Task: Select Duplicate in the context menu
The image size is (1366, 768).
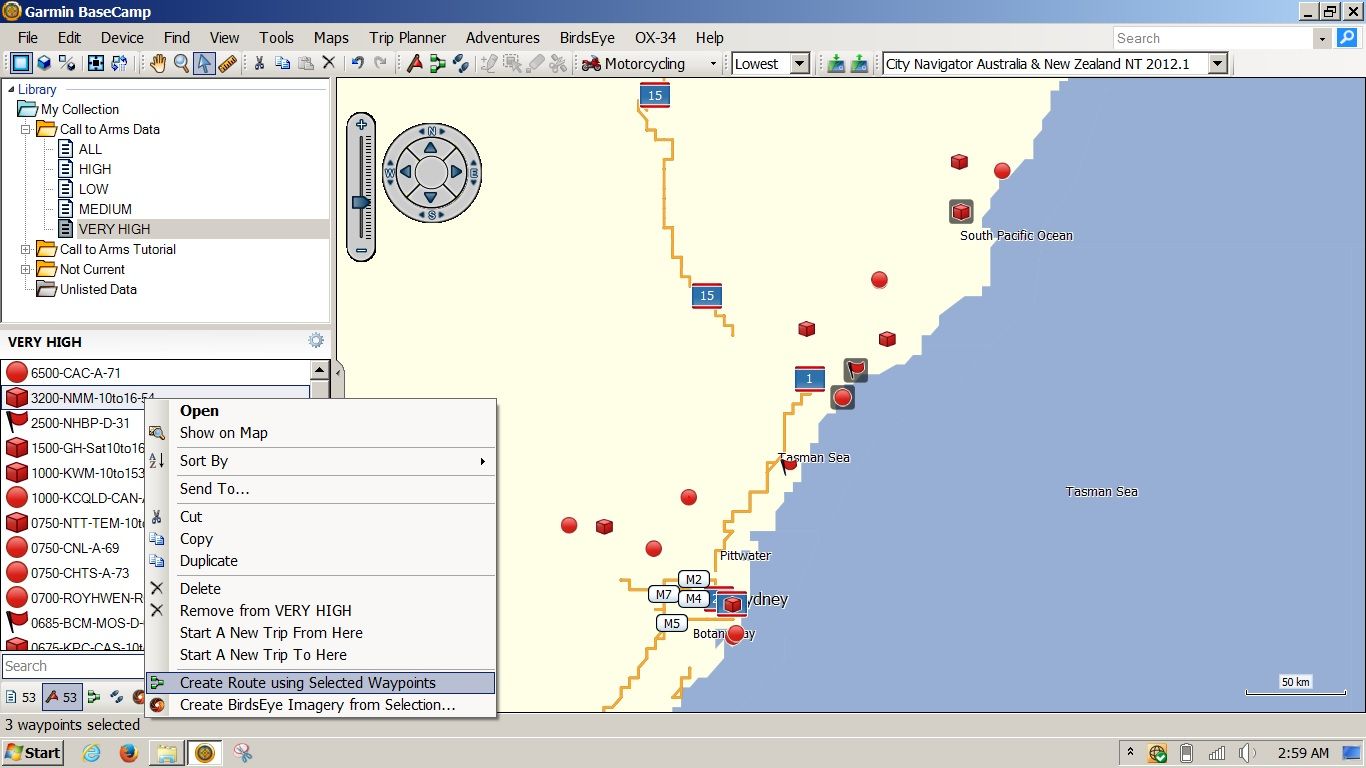Action: (320, 561)
